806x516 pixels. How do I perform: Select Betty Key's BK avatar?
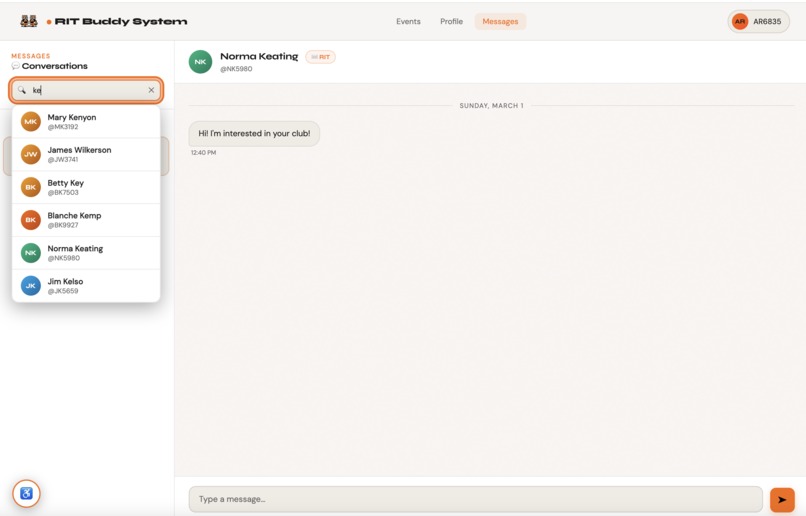coord(31,187)
